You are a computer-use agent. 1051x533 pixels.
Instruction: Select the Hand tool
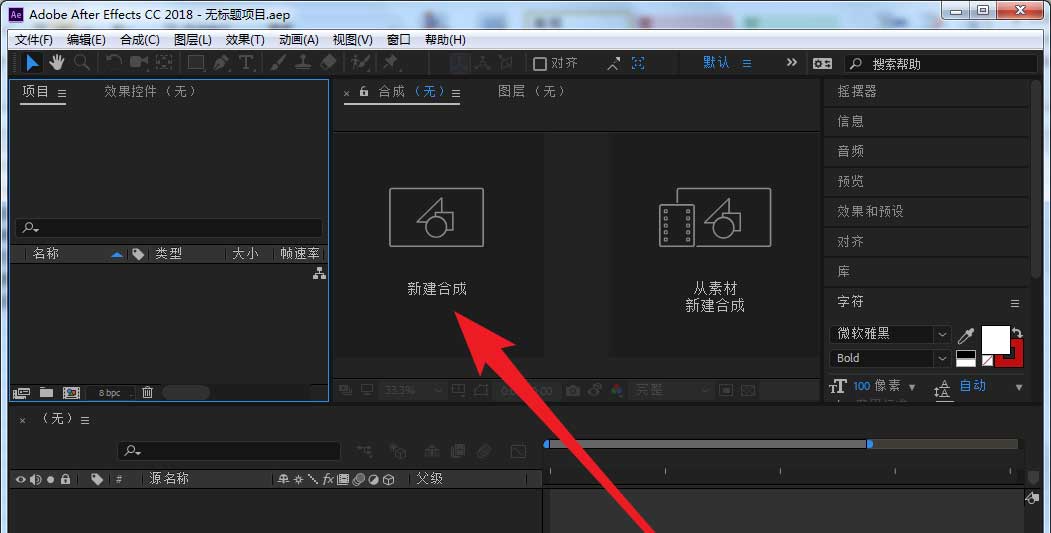pos(56,63)
